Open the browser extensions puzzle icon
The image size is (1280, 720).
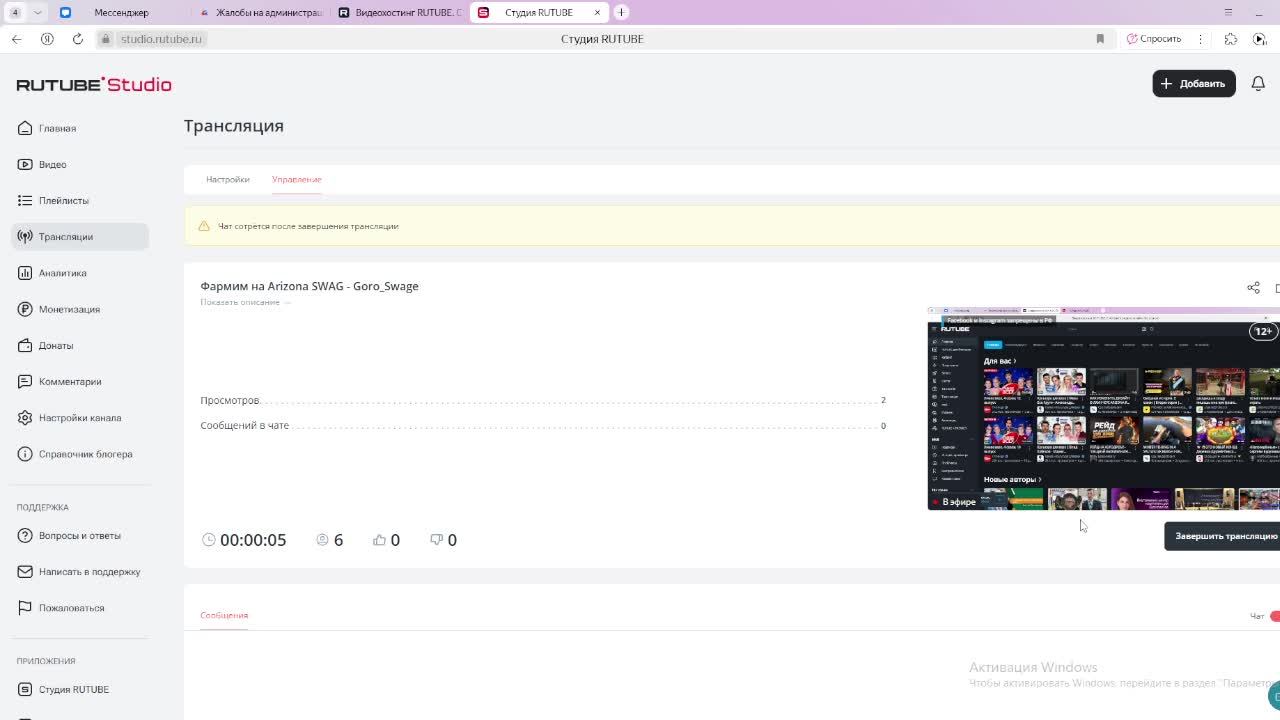click(1230, 39)
